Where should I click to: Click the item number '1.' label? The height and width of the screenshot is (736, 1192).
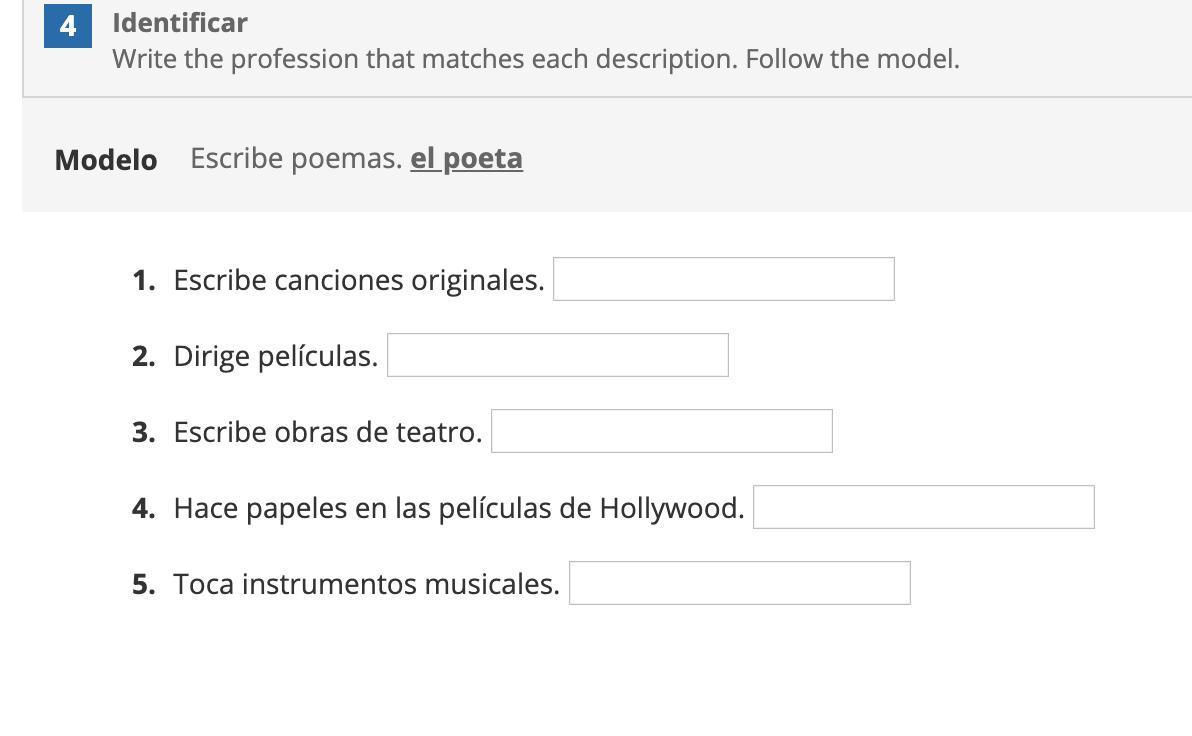click(144, 280)
